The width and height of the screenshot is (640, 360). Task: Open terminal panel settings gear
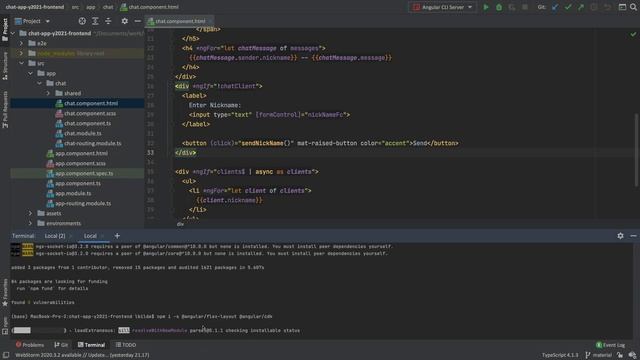[620, 236]
